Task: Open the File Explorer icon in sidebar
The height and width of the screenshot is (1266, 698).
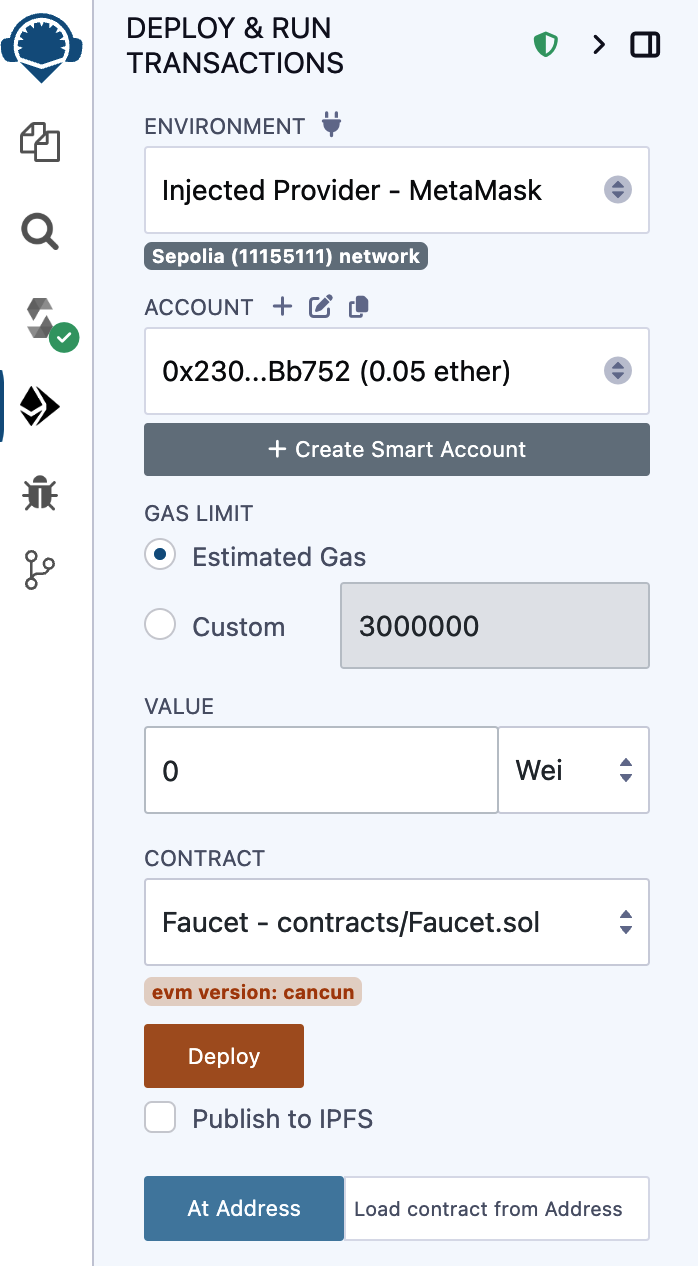Action: click(41, 143)
